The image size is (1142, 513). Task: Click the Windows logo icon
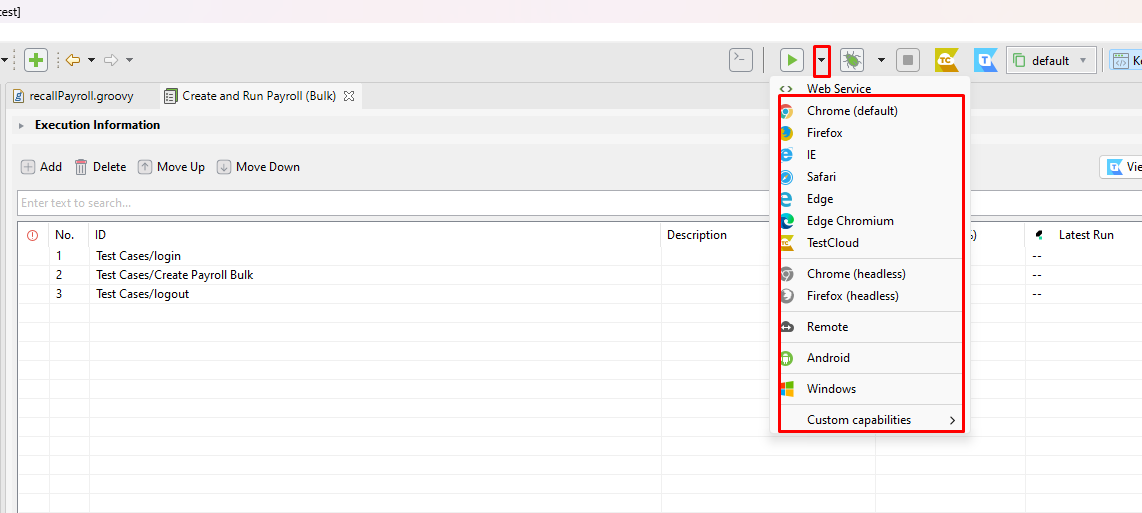pos(787,388)
